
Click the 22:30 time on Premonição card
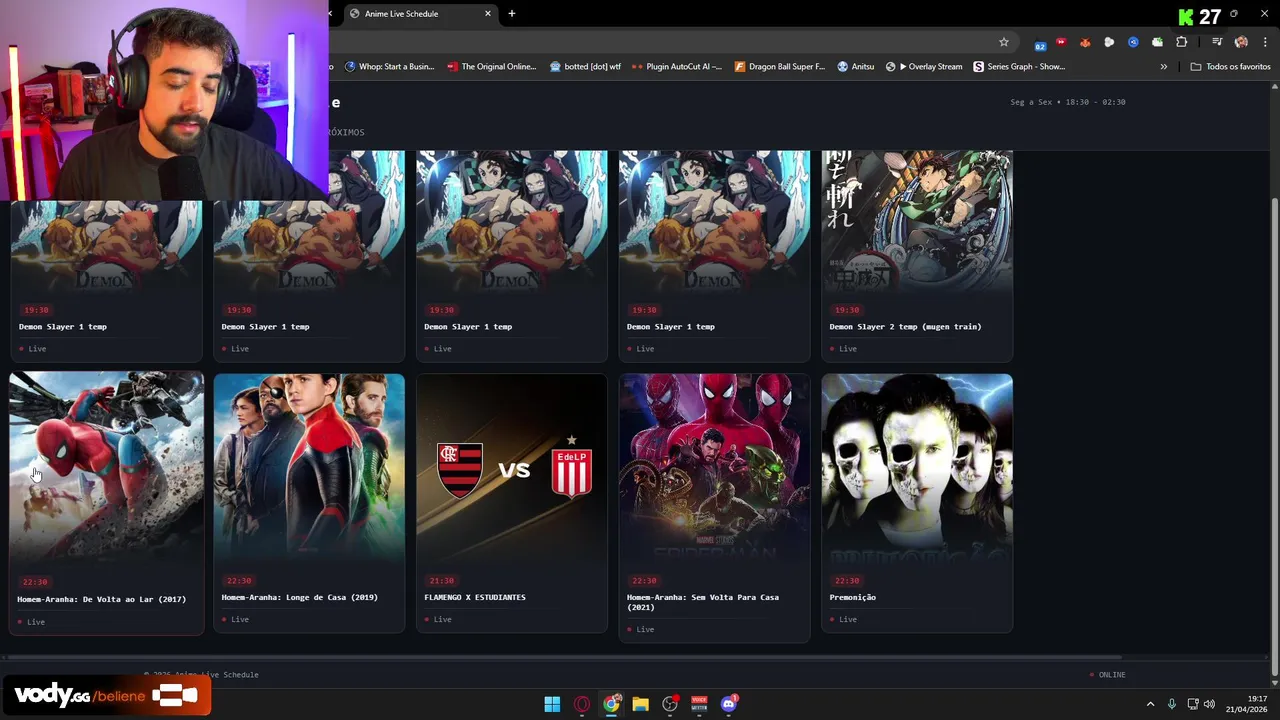pyautogui.click(x=846, y=580)
